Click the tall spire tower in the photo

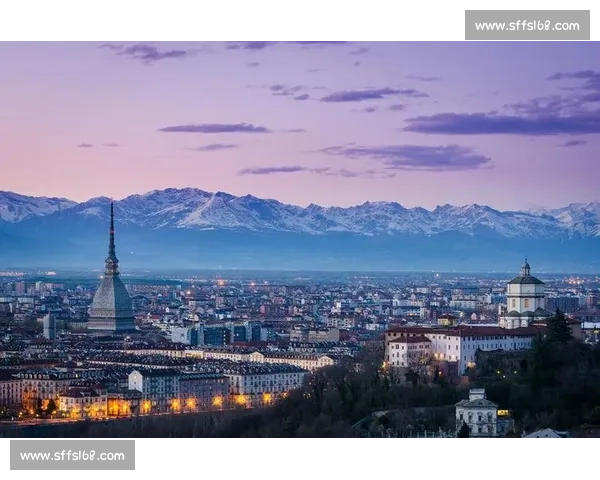click(x=111, y=266)
